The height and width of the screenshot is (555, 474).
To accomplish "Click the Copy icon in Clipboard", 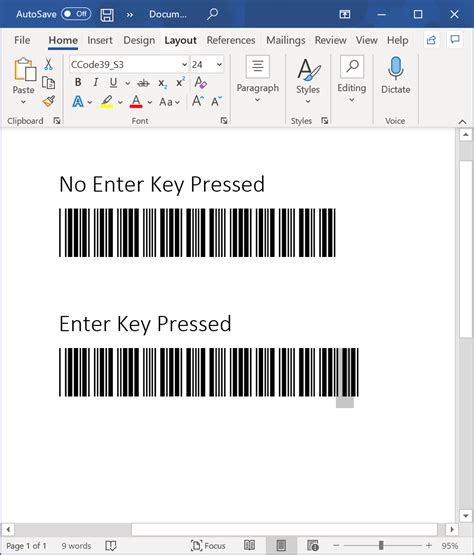I will click(48, 83).
